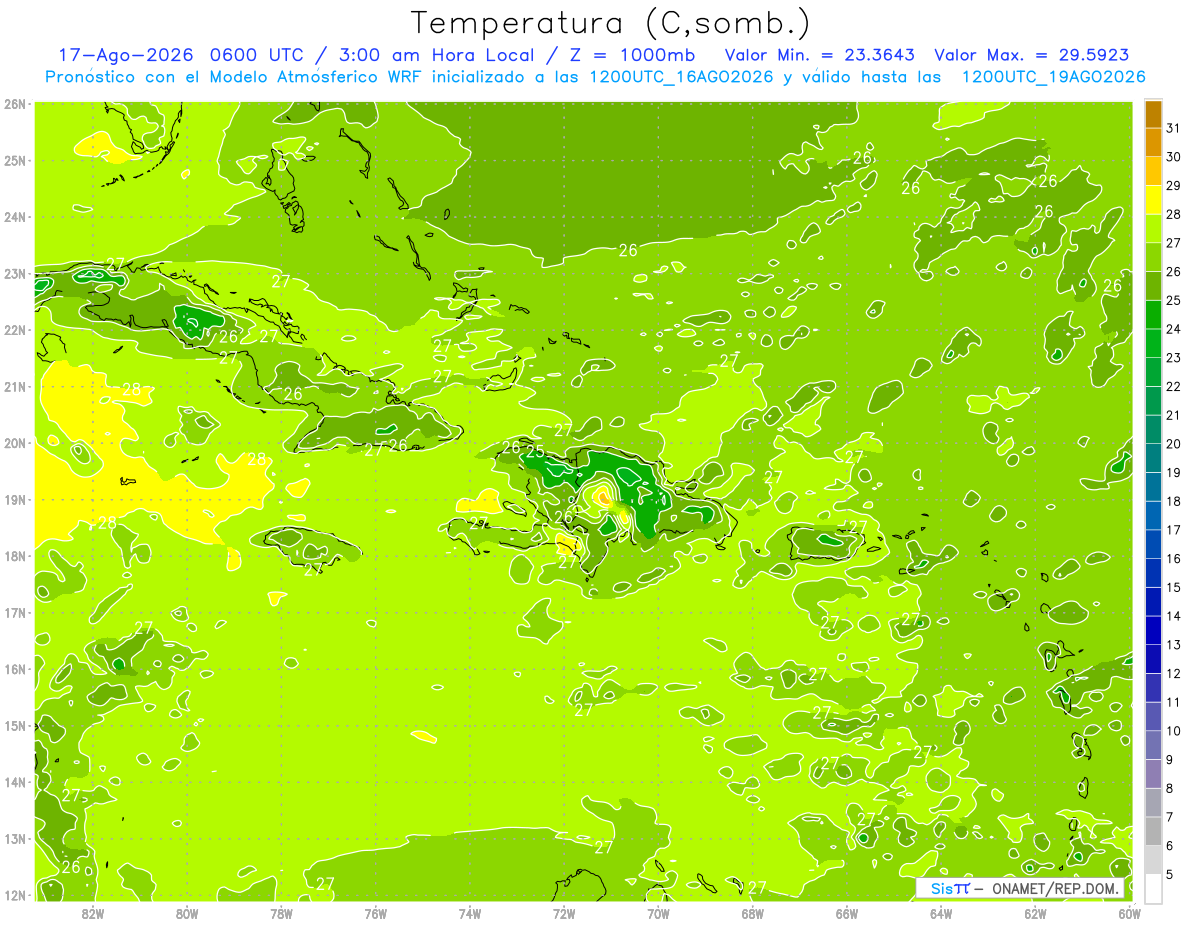The height and width of the screenshot is (927, 1200).
Task: Click the "12N" latitude axis label
Action: (x=14, y=895)
